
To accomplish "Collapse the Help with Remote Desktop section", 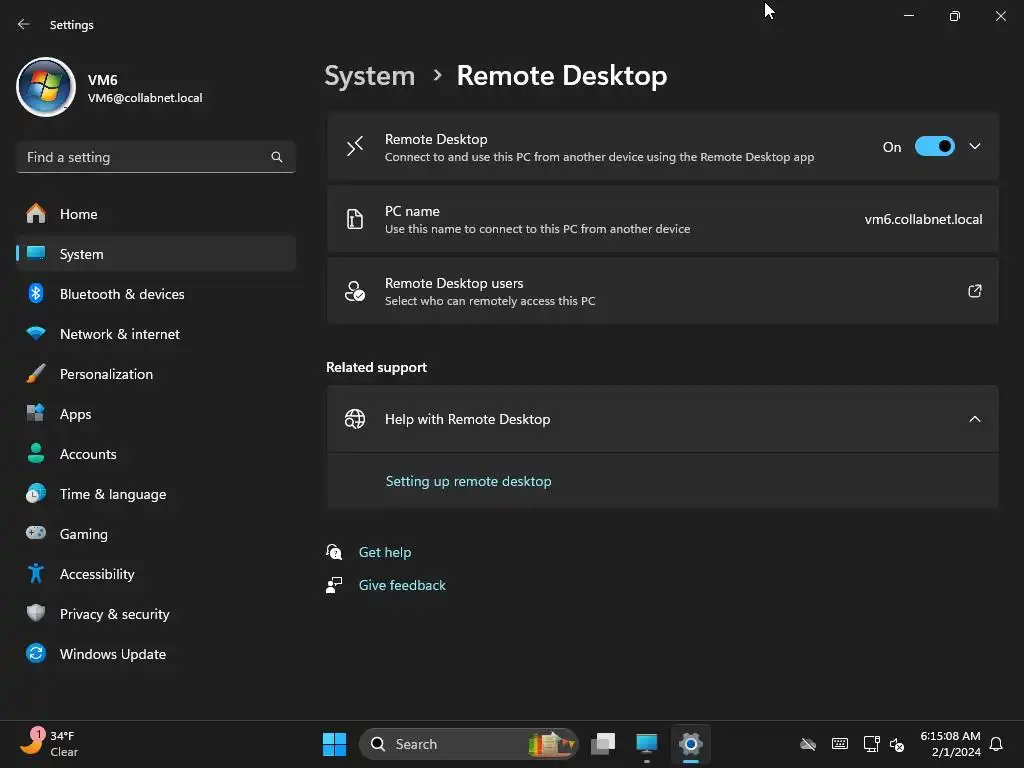I will 974,419.
